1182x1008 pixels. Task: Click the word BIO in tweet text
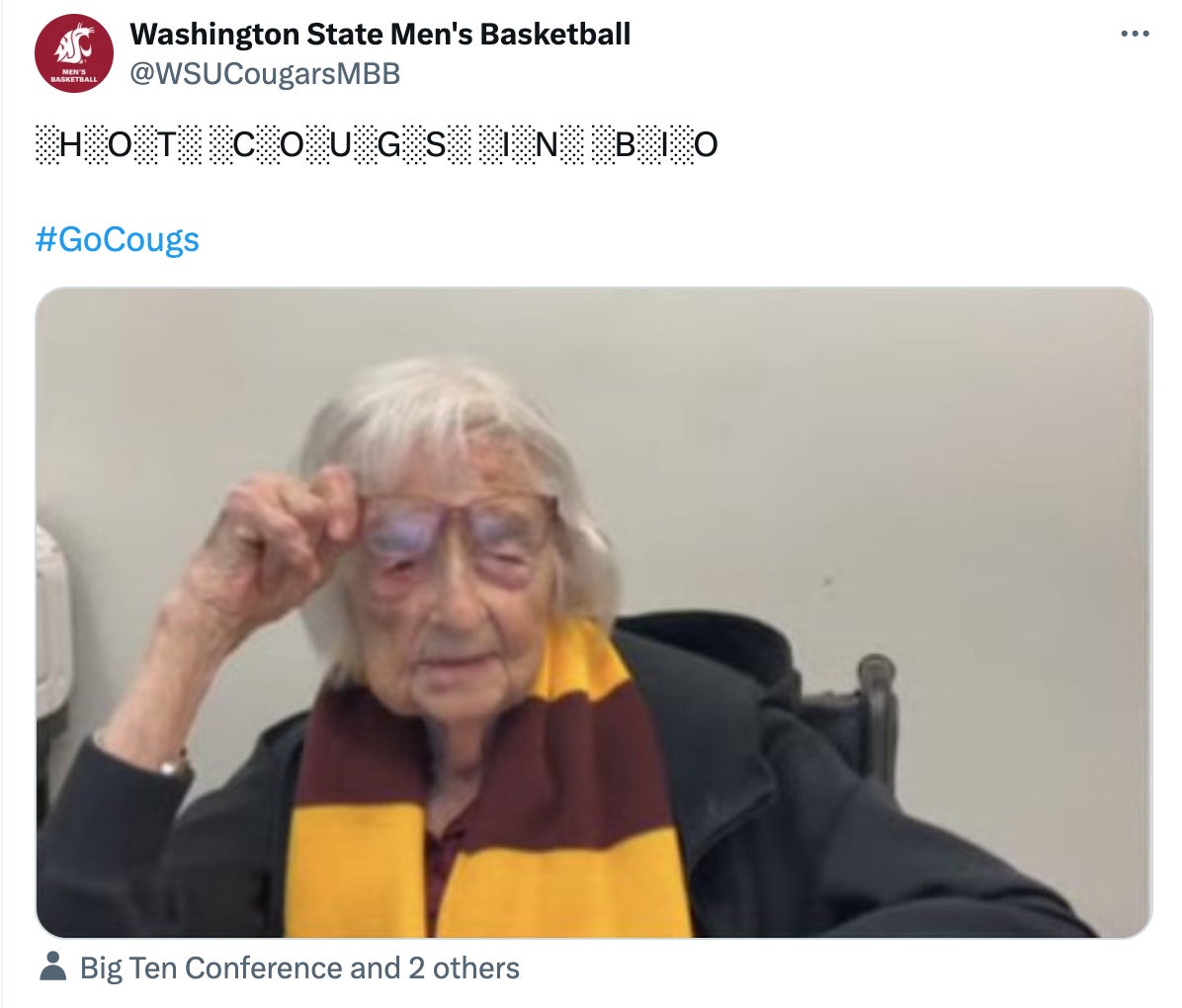(x=656, y=144)
